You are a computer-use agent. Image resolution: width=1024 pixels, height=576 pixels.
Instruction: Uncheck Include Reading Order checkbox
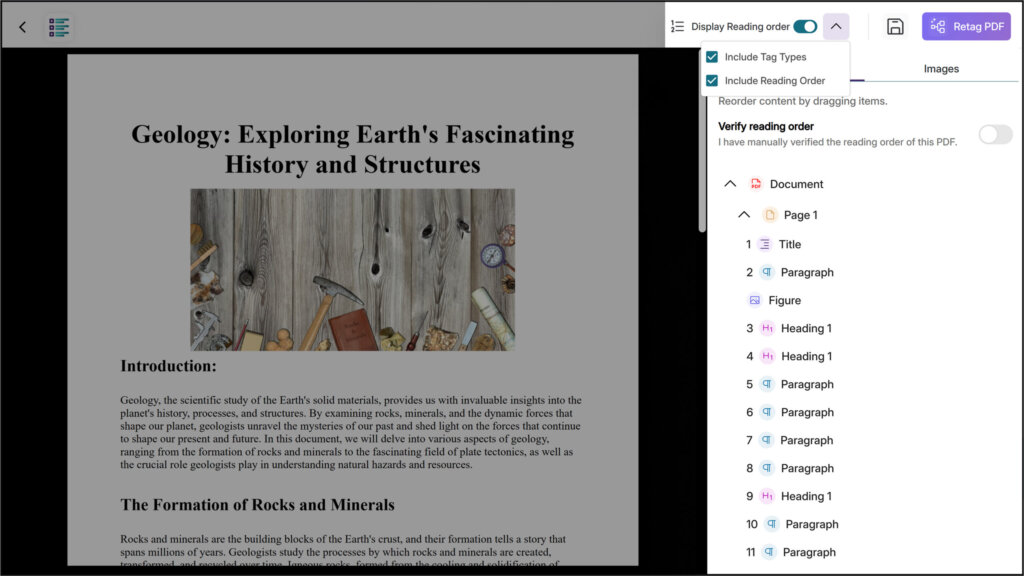[712, 81]
